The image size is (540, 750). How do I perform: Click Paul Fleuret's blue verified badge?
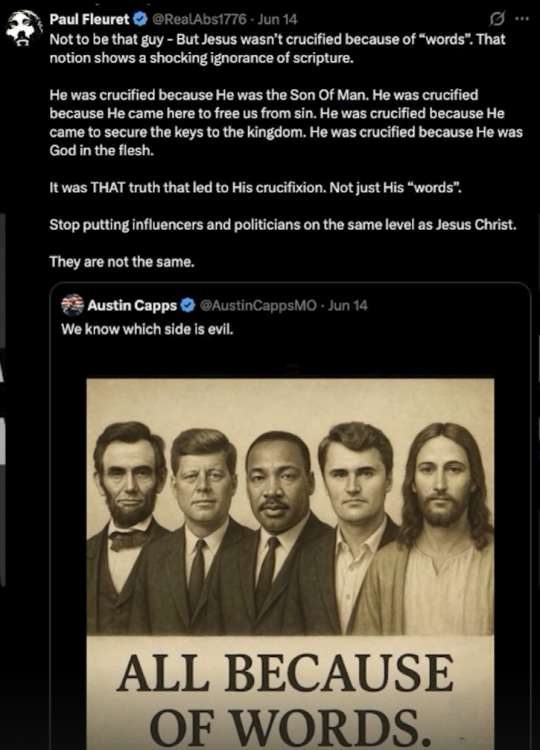(140, 19)
